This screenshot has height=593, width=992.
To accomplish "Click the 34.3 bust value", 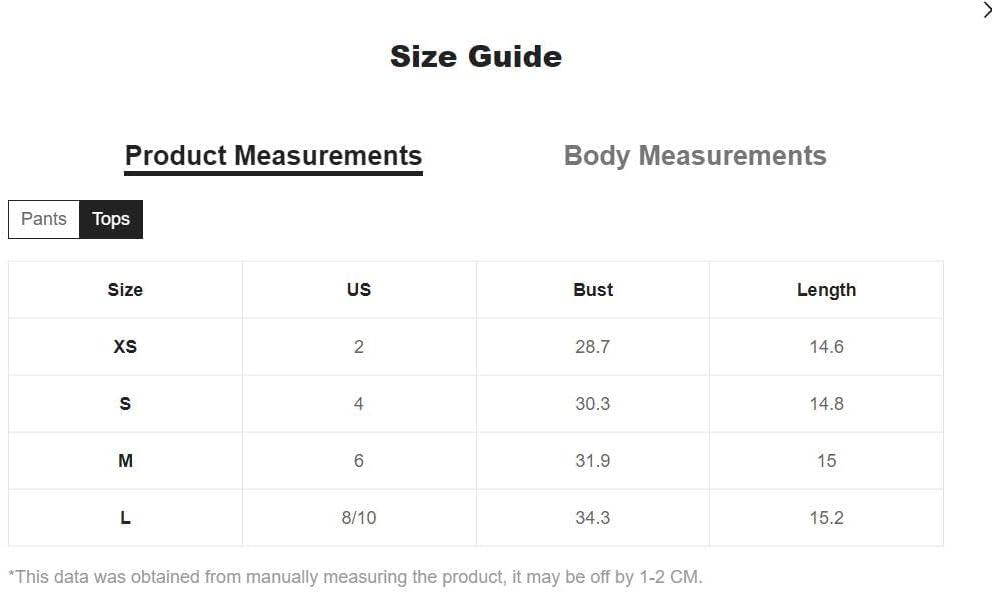I will tap(593, 518).
